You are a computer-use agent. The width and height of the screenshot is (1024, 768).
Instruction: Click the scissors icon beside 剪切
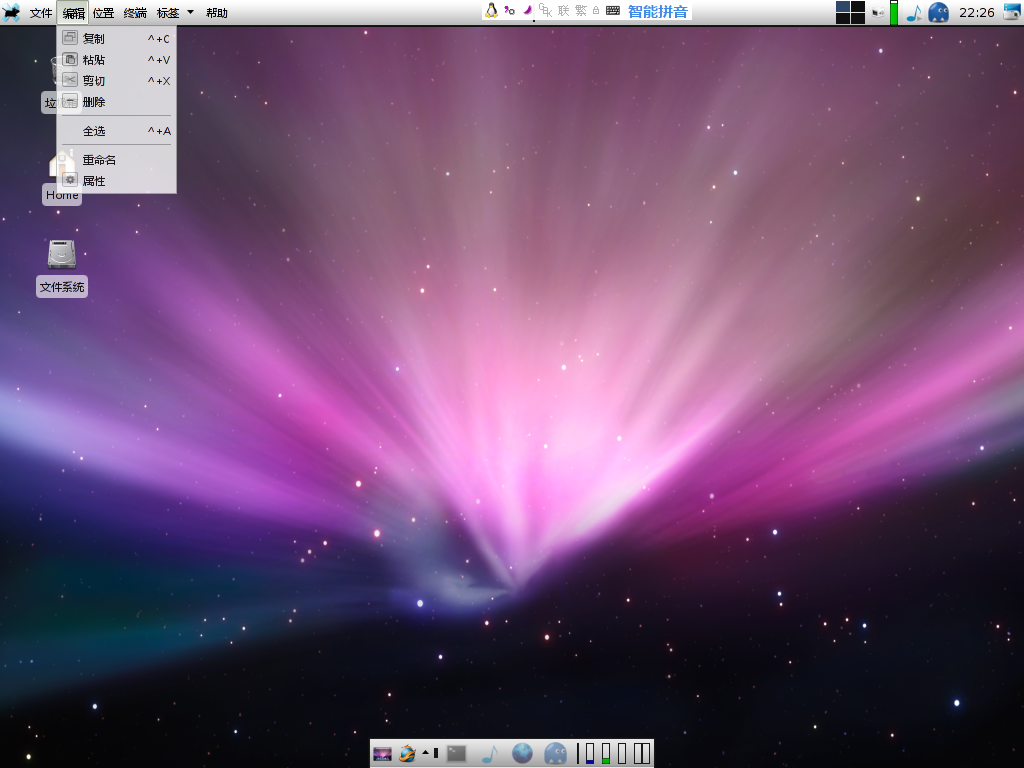click(70, 80)
